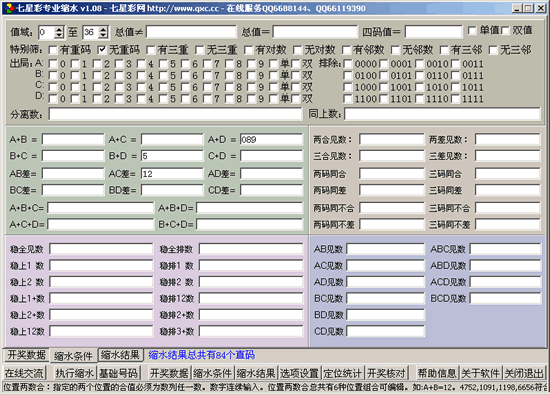Switch to the 开奖数据 tab
Viewport: 550px width, 395px height.
point(26,355)
